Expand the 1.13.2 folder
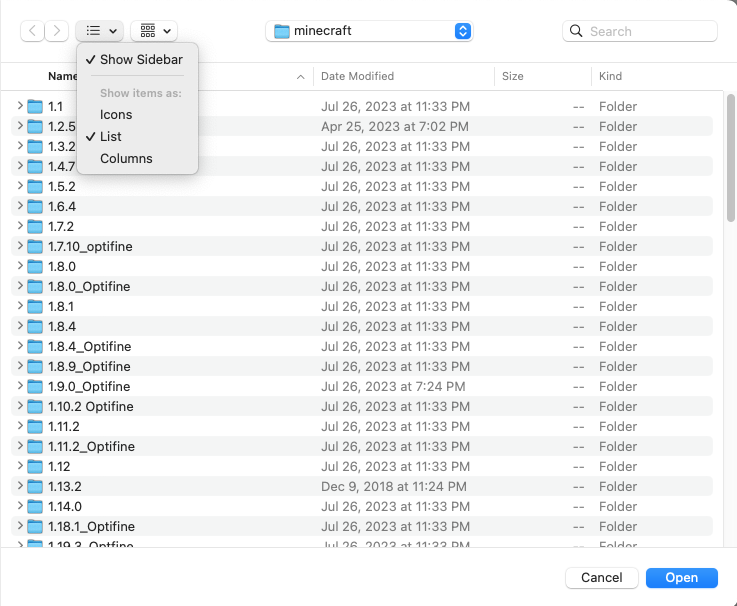Viewport: 737px width, 606px height. [x=20, y=486]
